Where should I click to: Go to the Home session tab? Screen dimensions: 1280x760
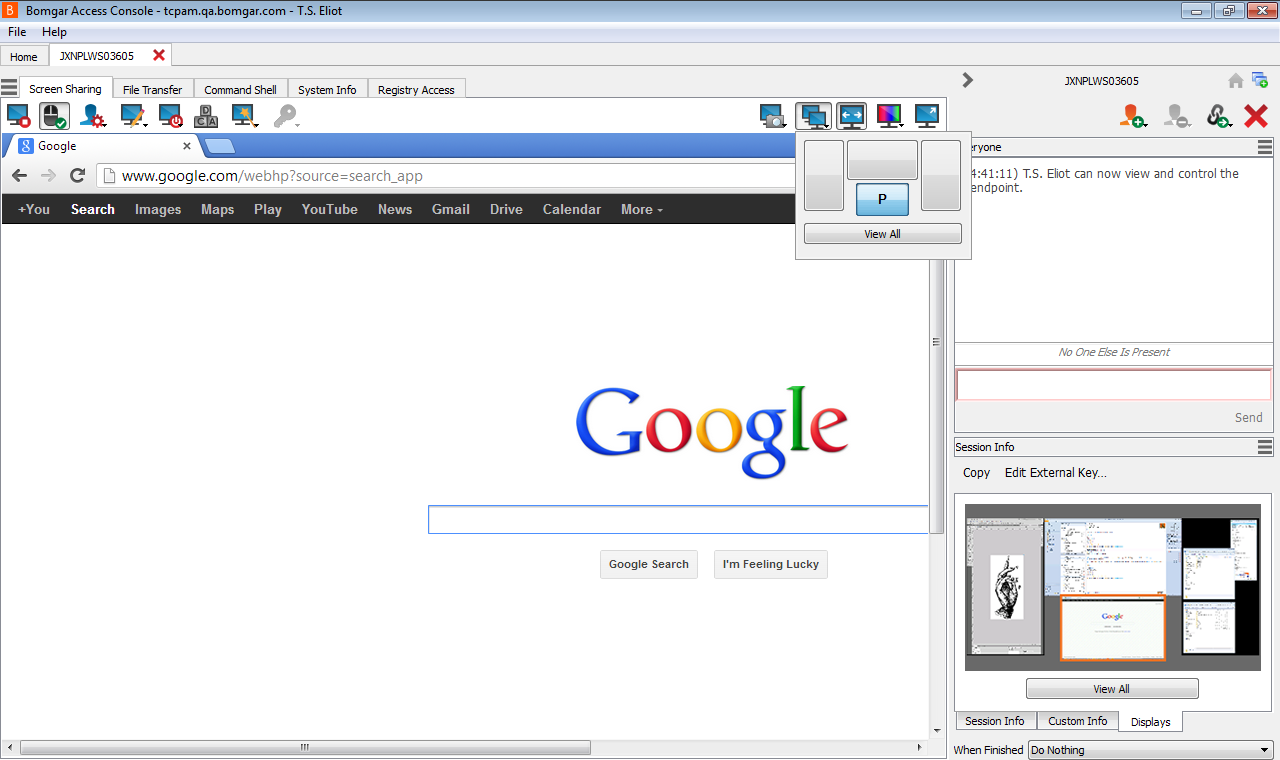click(24, 56)
